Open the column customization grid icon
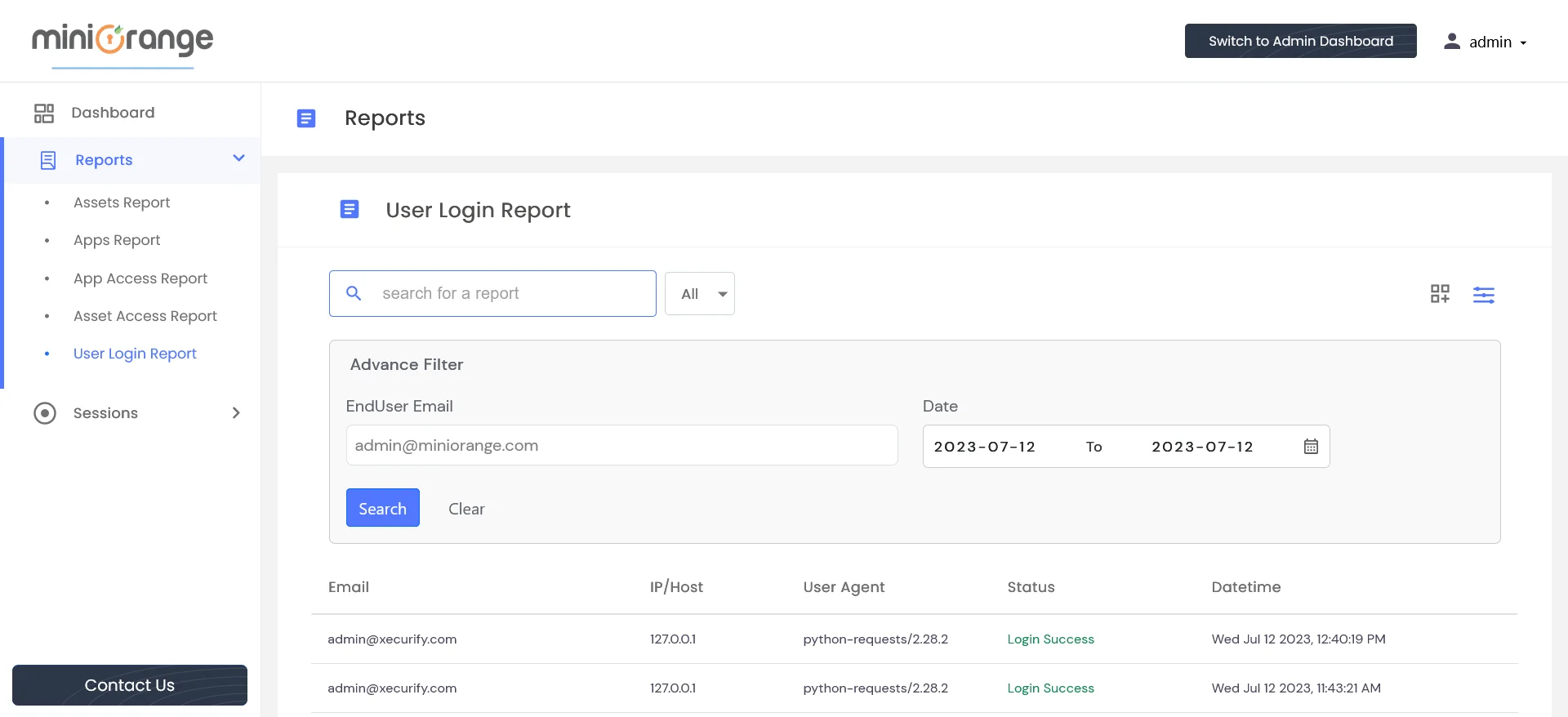 (x=1440, y=294)
